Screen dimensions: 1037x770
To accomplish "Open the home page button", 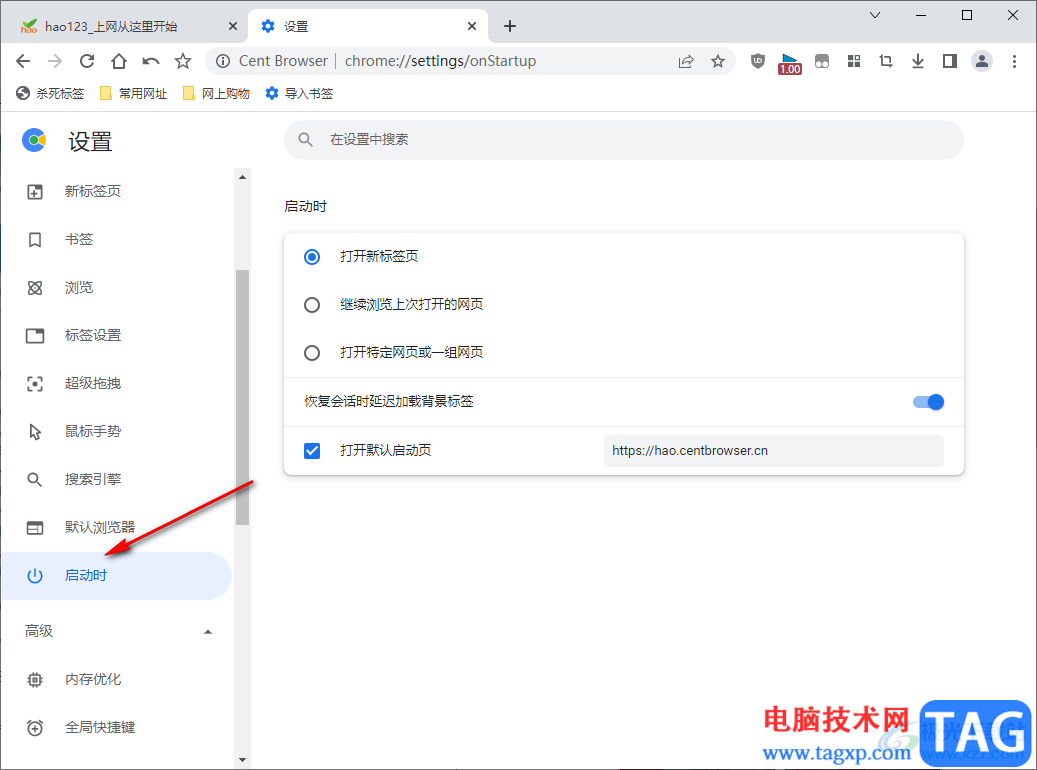I will (119, 62).
